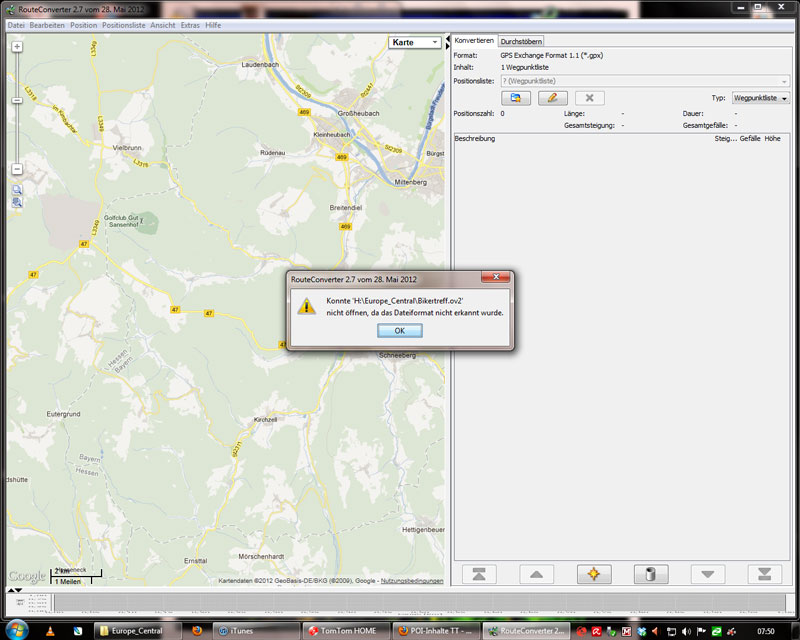800x640 pixels.
Task: Close the error dialog with red X
Action: 495,277
